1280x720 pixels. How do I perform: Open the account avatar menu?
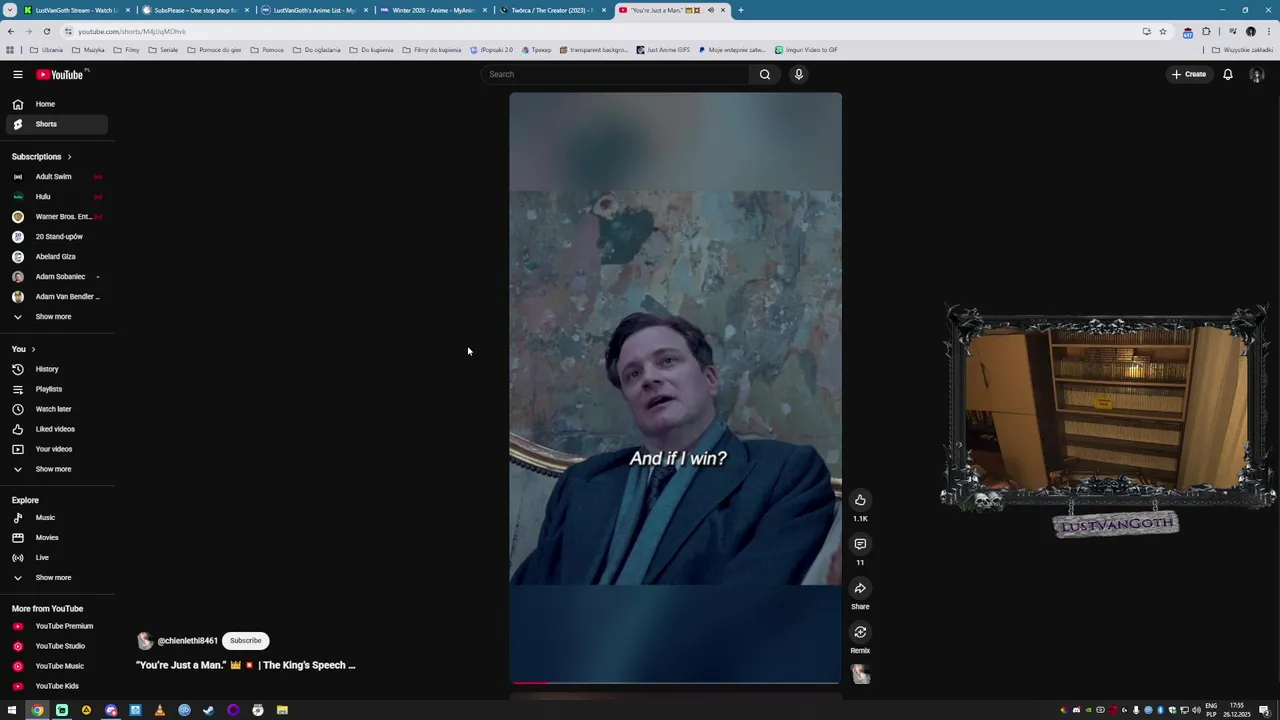click(x=1257, y=74)
